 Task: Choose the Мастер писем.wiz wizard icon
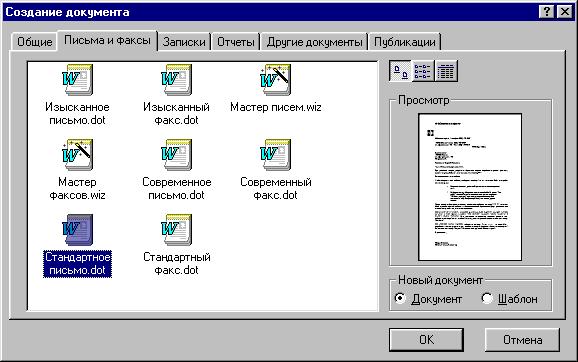275,80
